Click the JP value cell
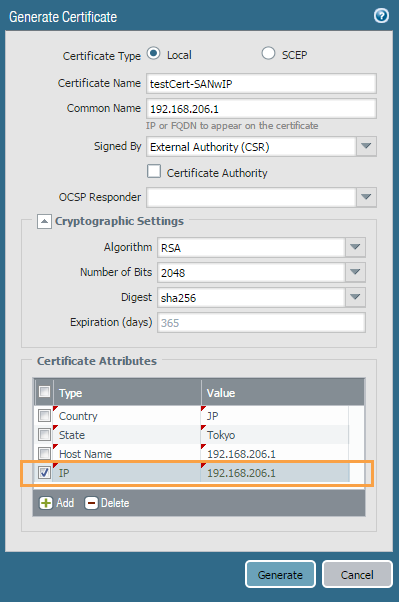 (x=275, y=415)
